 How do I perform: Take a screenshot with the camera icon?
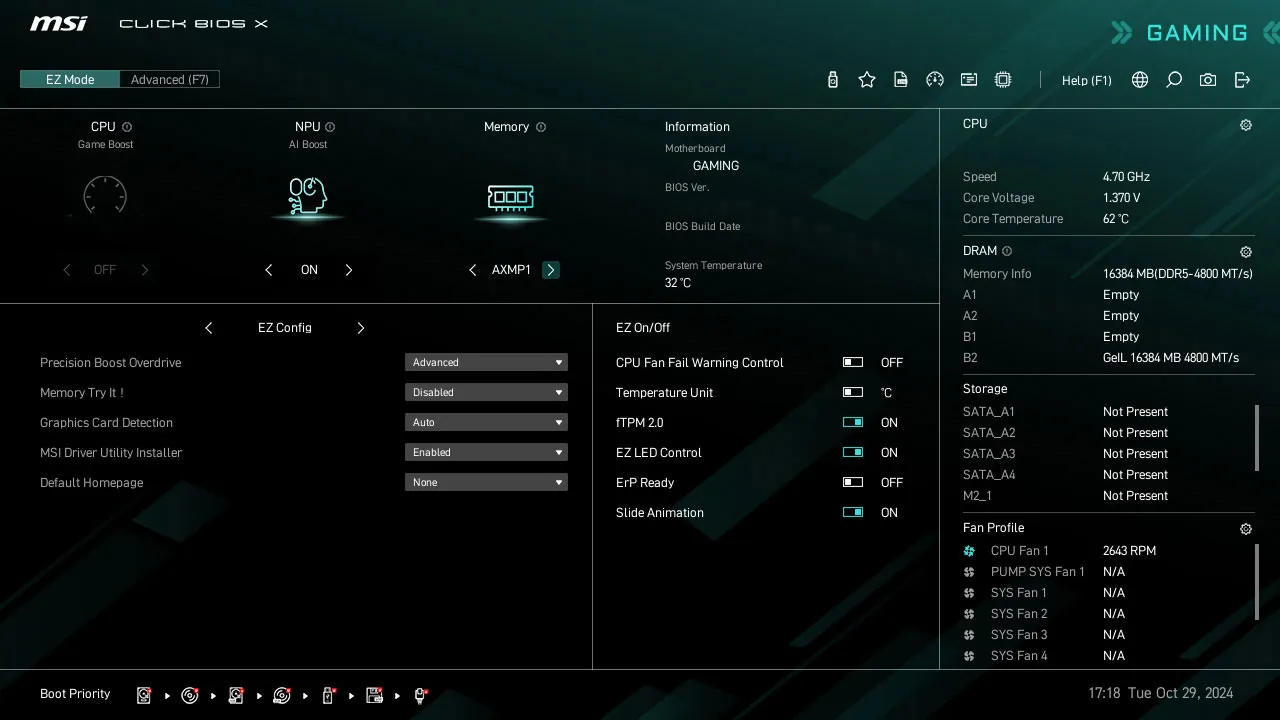1208,80
